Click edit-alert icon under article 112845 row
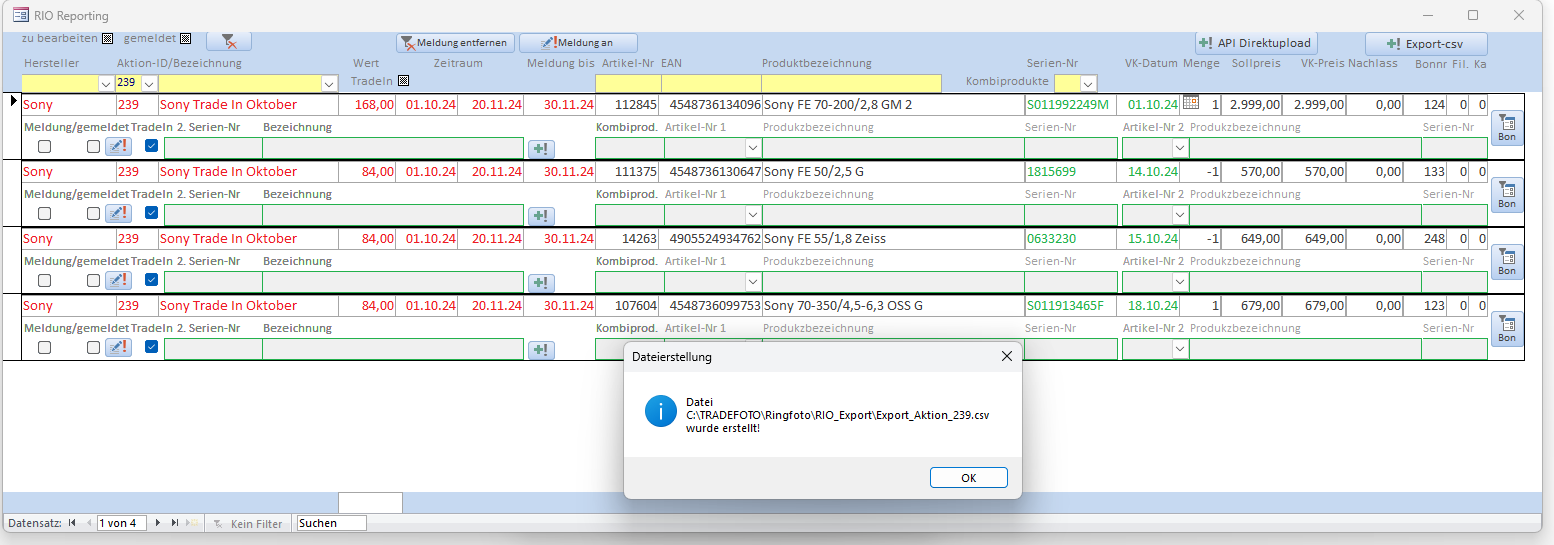The image size is (1554, 545). [x=118, y=147]
